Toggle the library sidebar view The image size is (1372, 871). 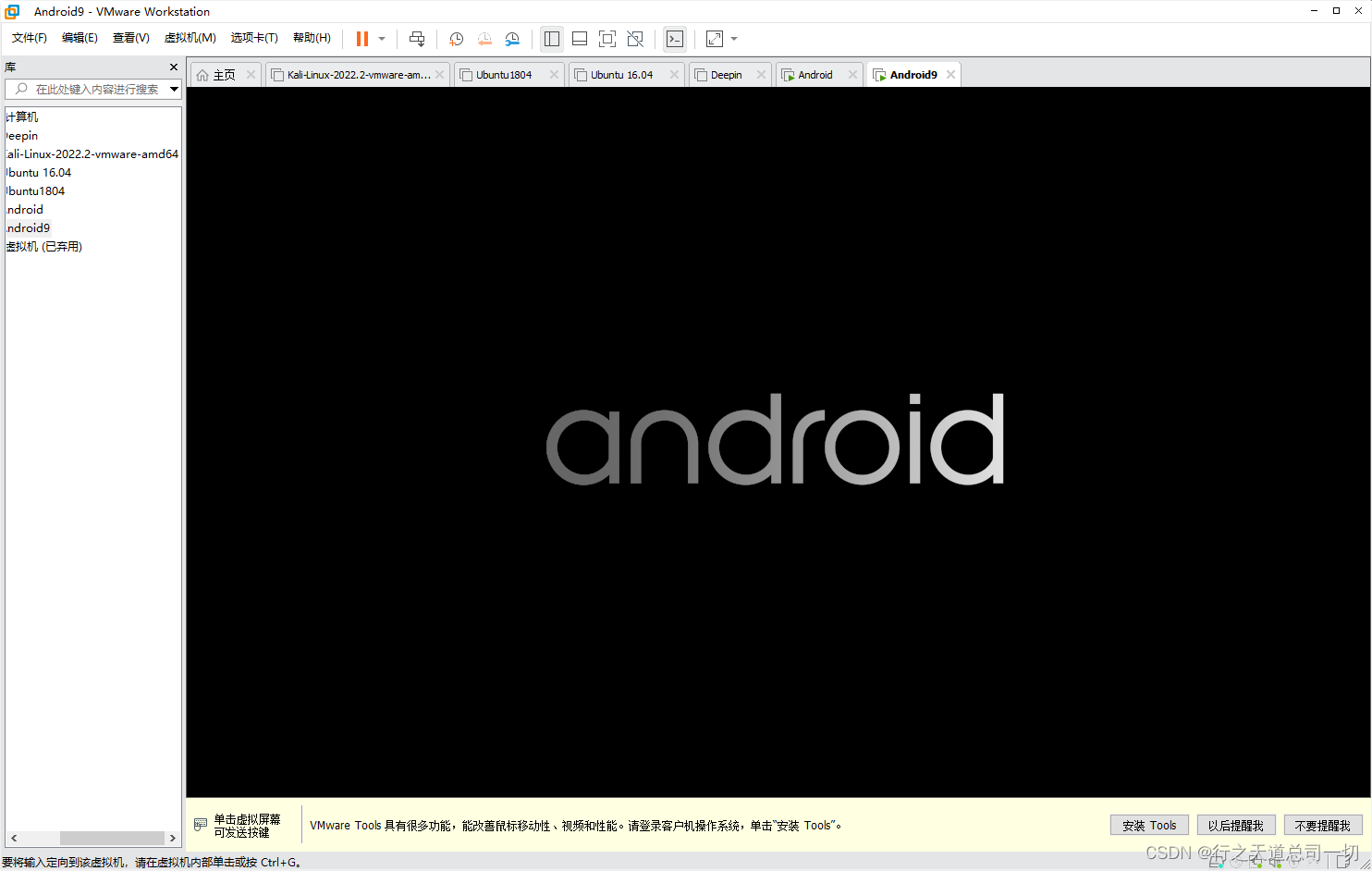(552, 39)
